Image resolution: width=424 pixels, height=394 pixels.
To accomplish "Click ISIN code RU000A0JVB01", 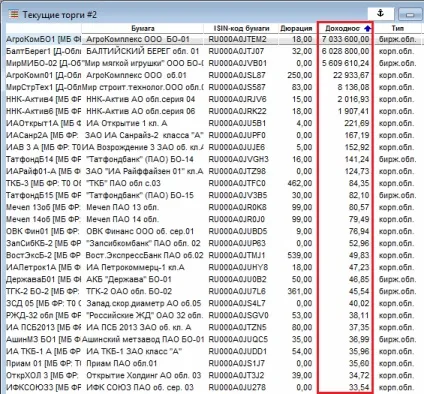I will pos(237,63).
